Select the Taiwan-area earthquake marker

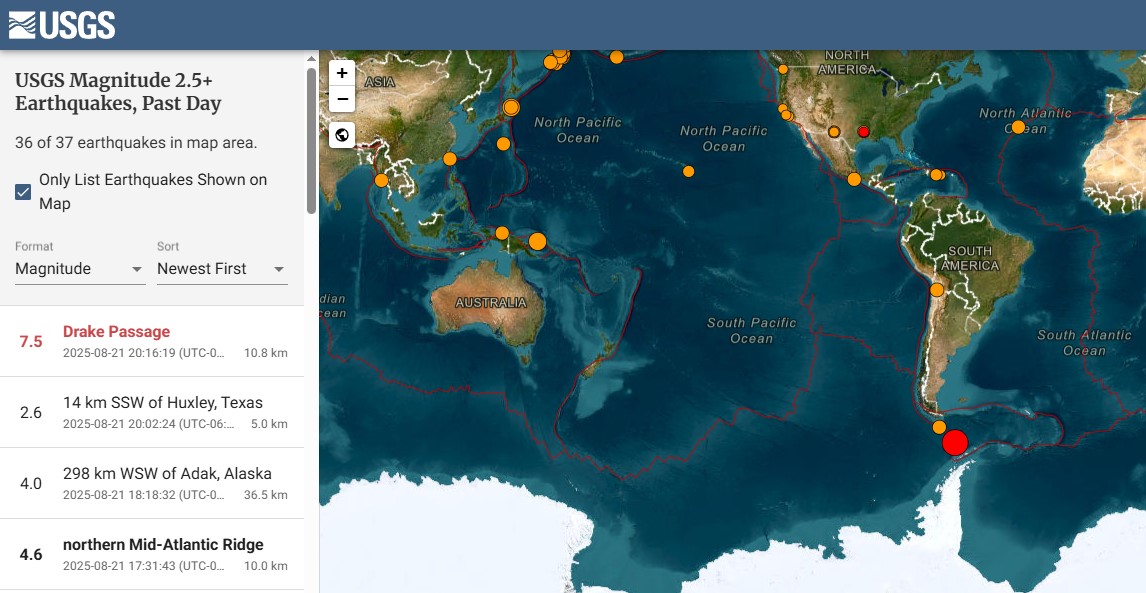(449, 159)
